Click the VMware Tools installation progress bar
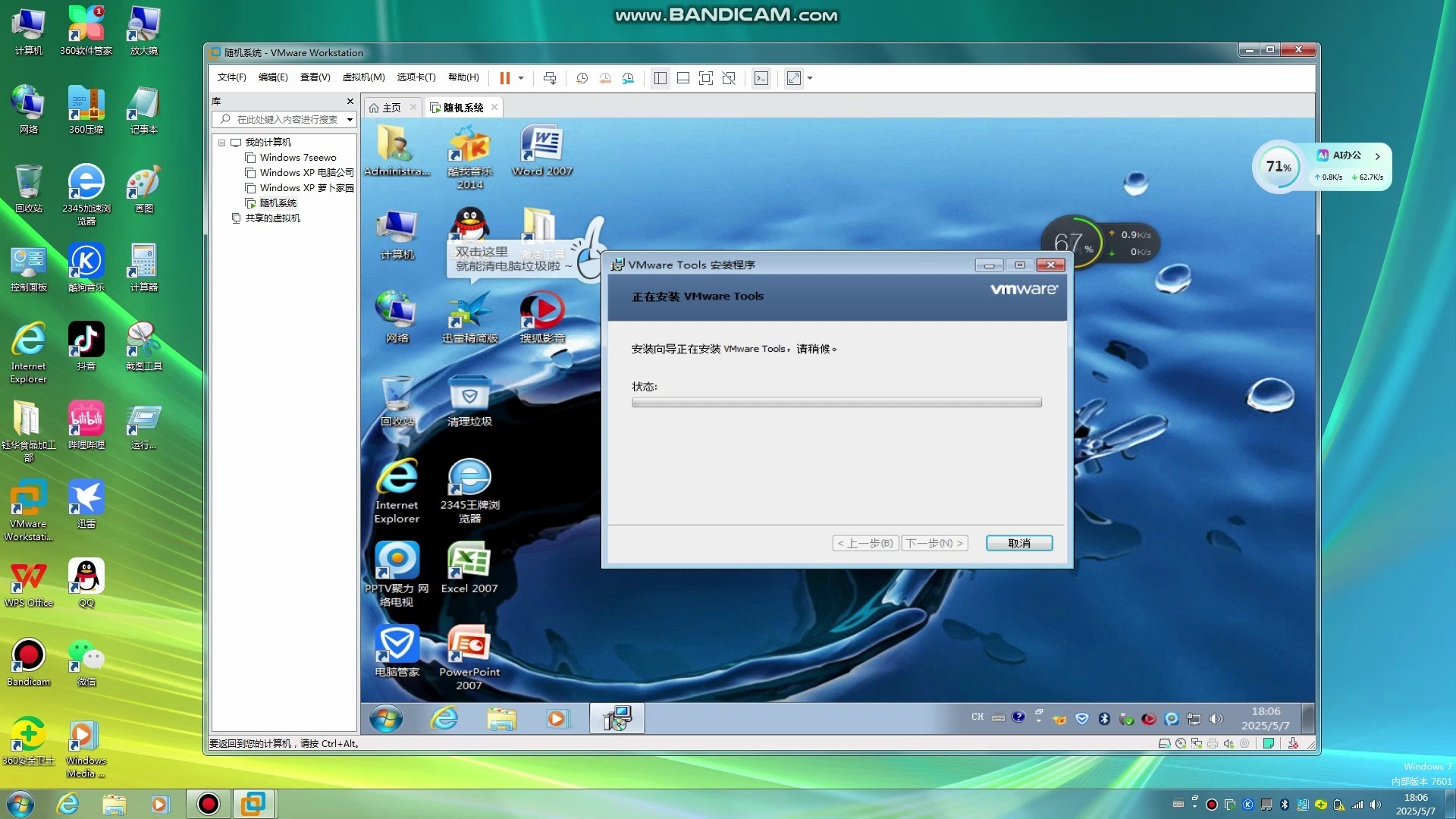Screen dimensions: 1456x819 [836, 403]
